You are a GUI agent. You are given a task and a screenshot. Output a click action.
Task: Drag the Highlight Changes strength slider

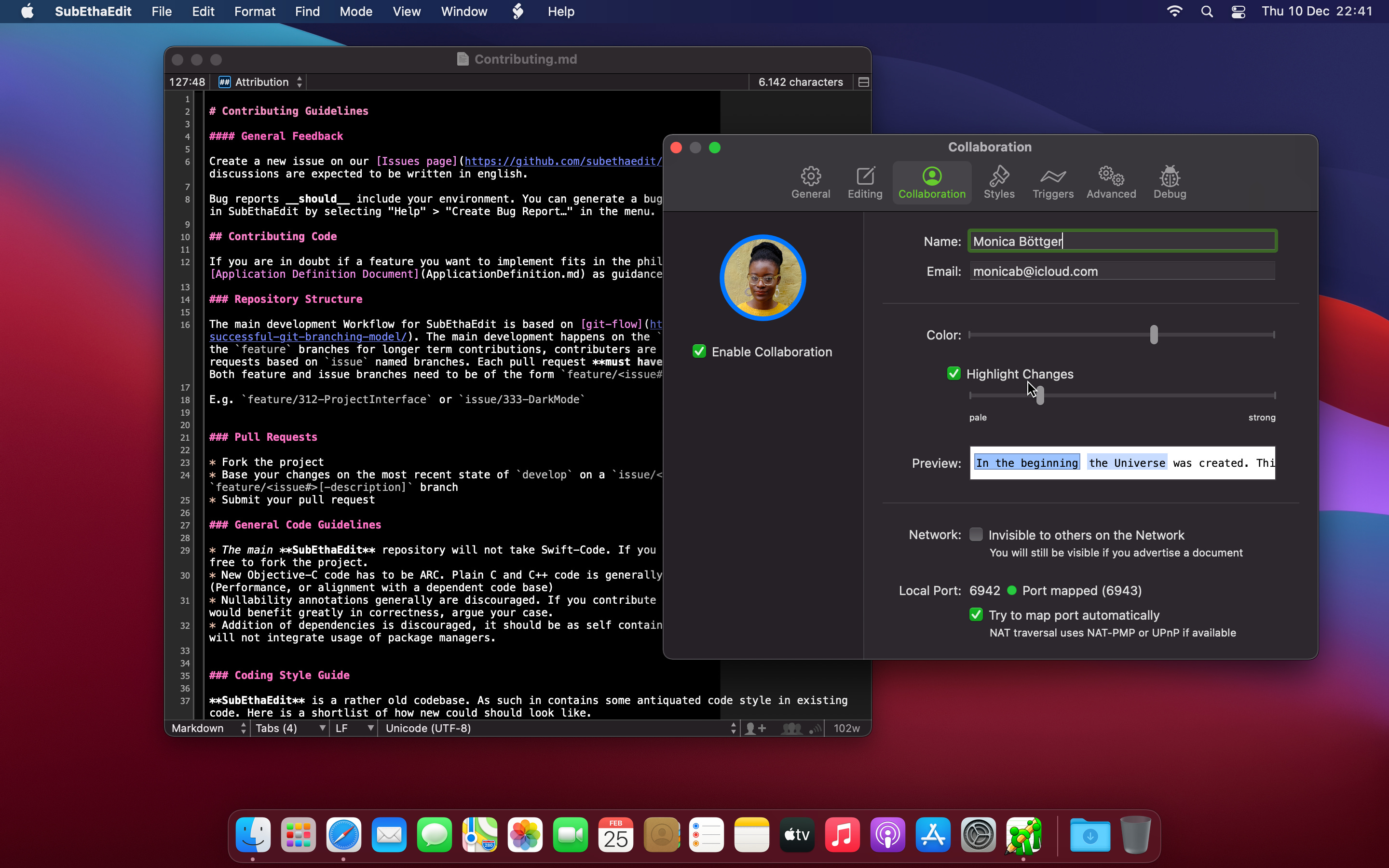(1040, 394)
